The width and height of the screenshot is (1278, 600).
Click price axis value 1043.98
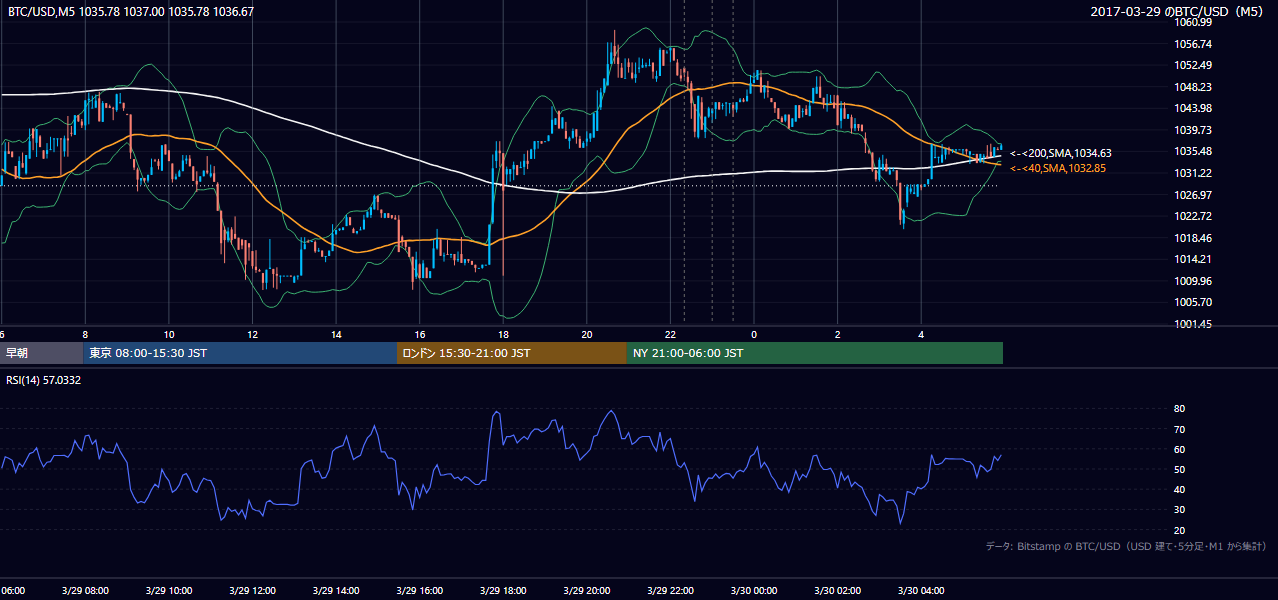pos(1194,108)
